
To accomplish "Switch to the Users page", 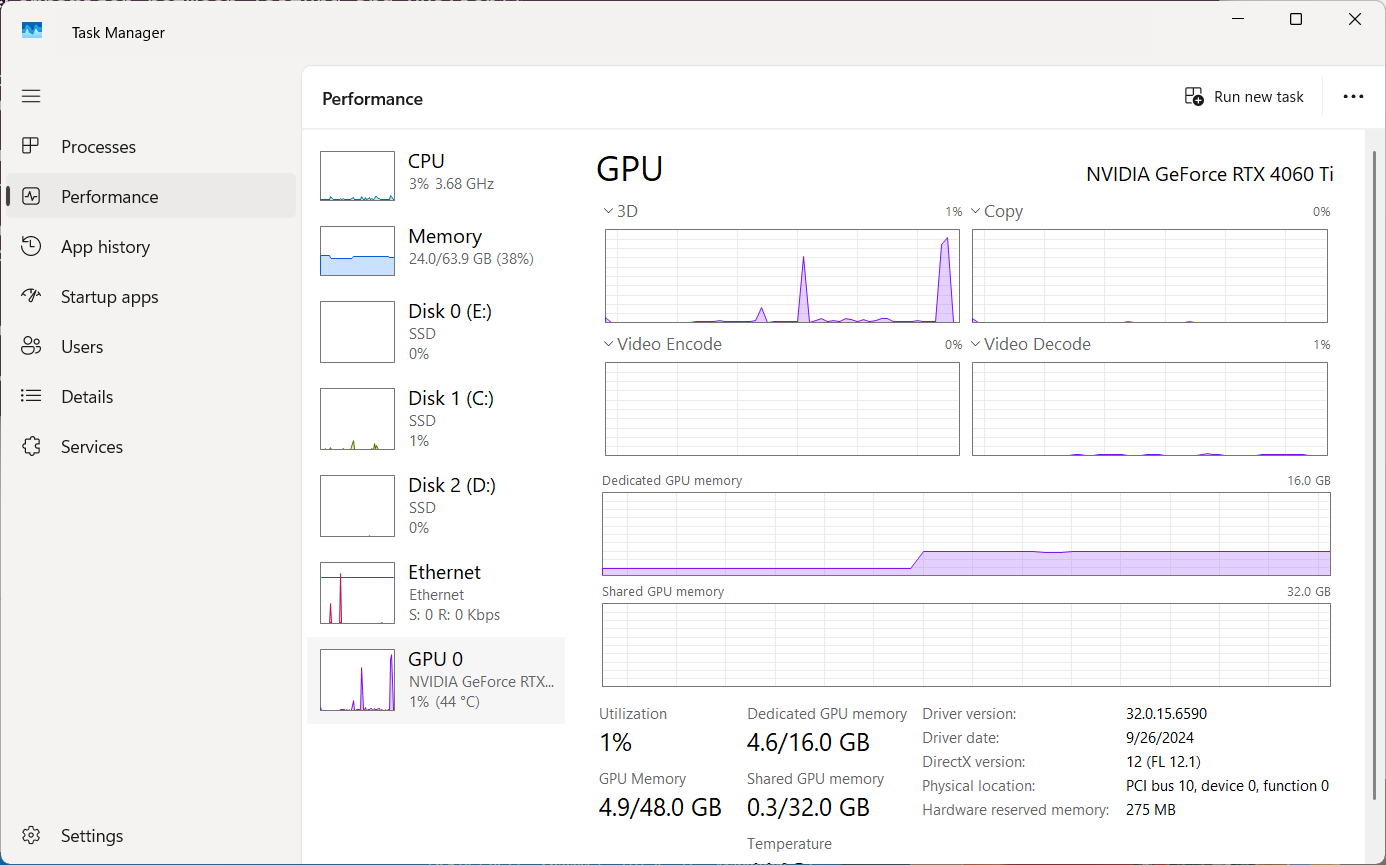I will coord(150,346).
